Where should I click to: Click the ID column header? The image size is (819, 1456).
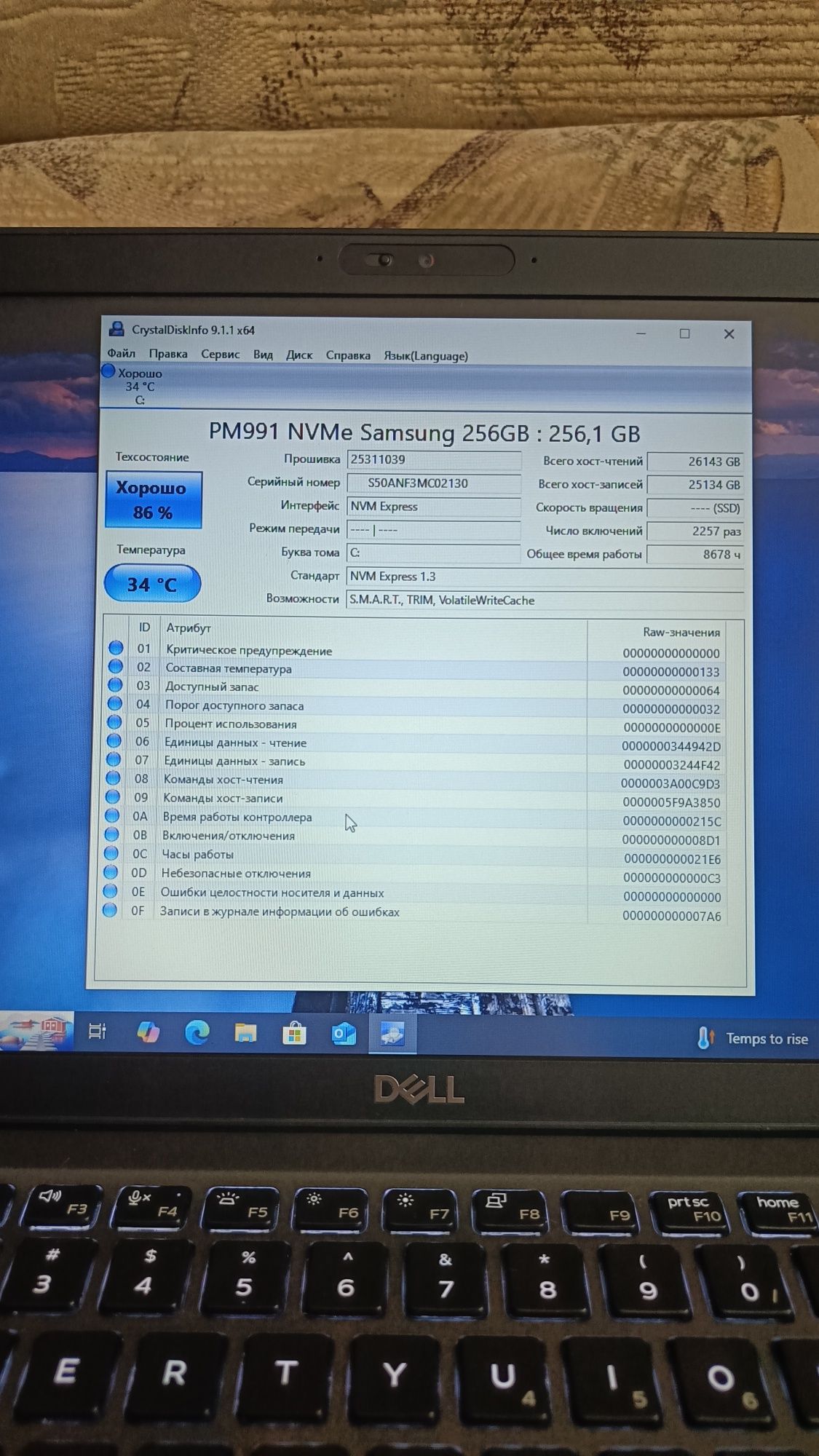click(x=144, y=628)
